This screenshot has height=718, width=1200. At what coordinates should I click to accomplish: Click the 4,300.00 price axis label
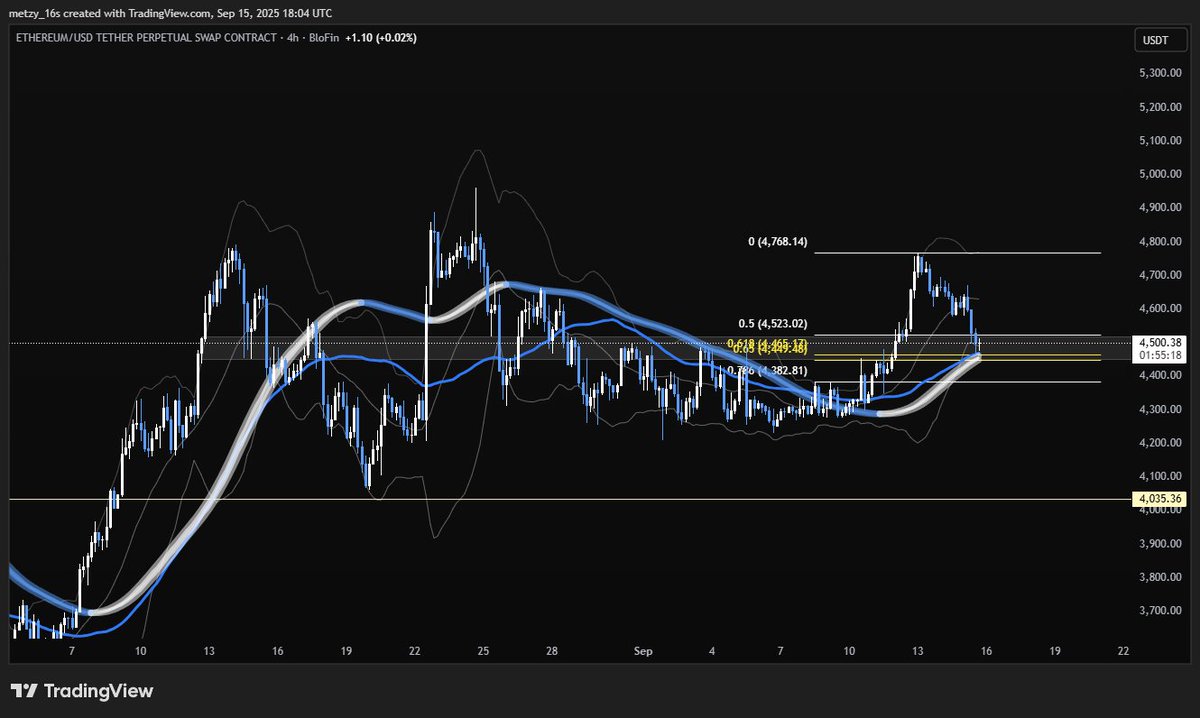(1160, 410)
